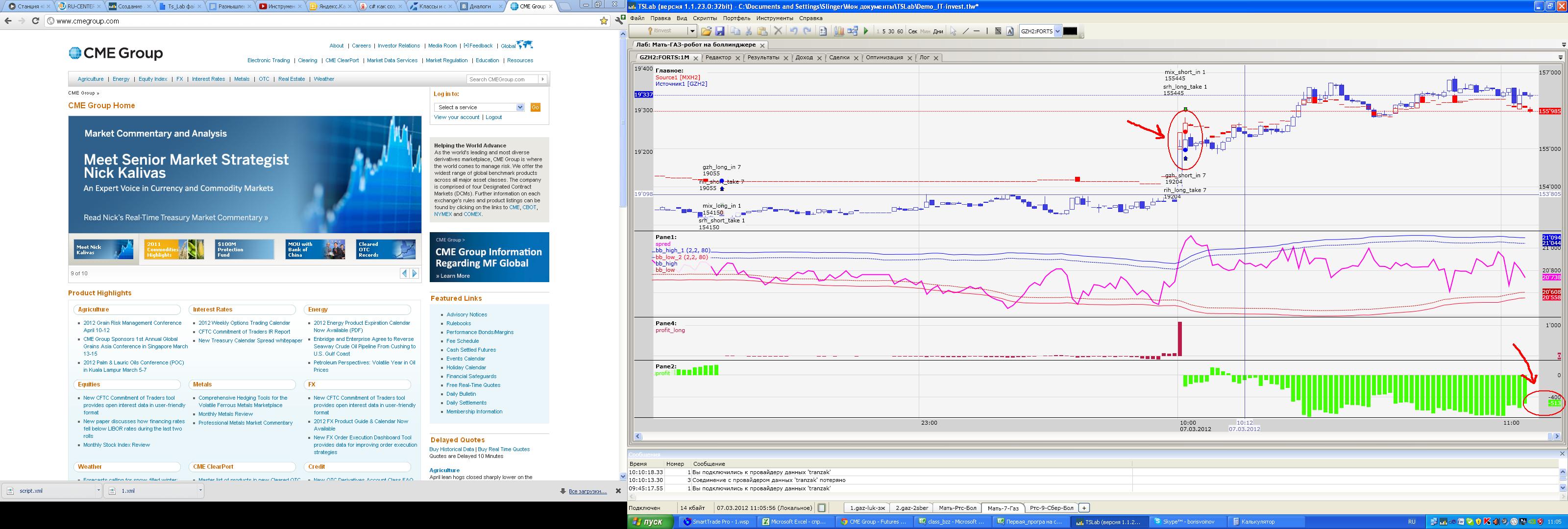Click the text label 'A' tool icon

click(1010, 31)
